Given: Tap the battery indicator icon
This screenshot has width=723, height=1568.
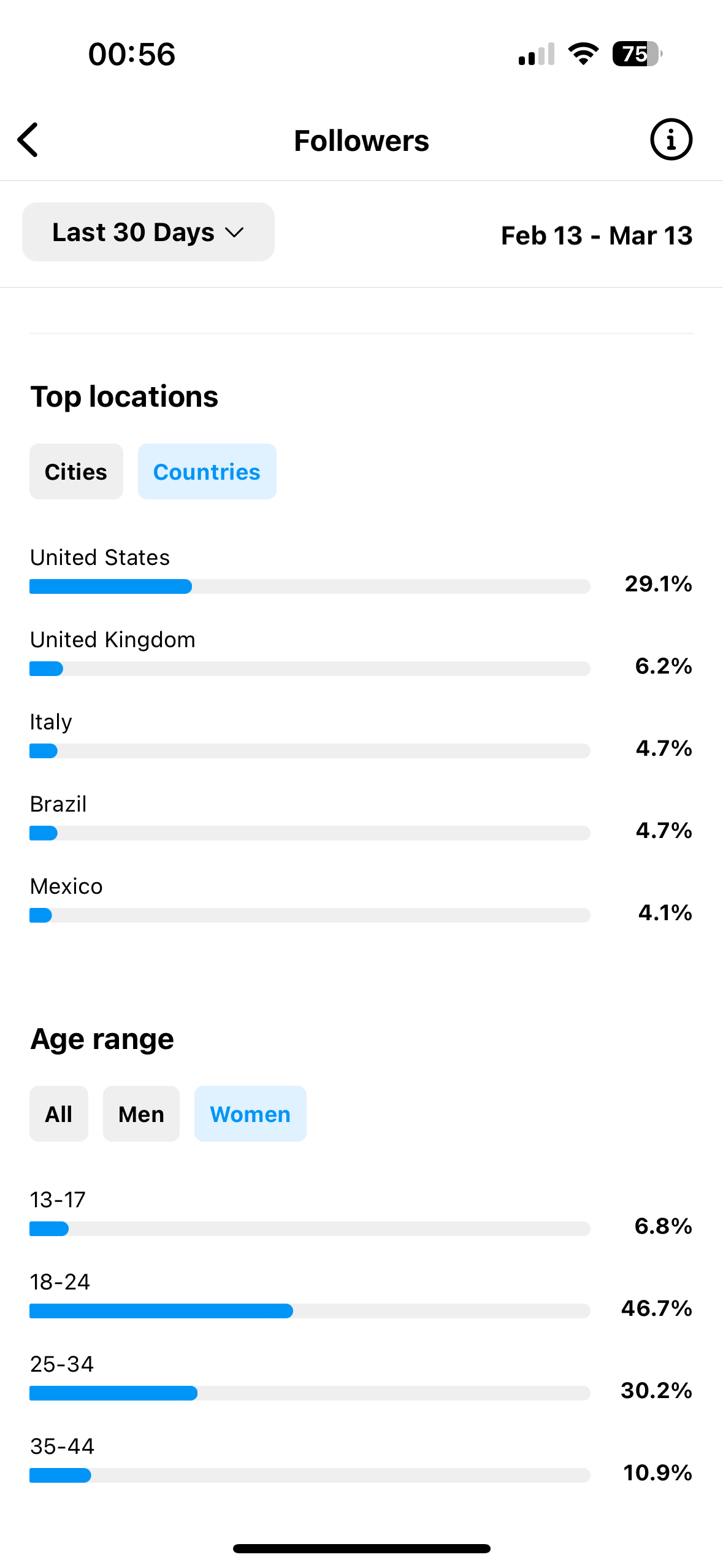Looking at the screenshot, I should click(637, 54).
